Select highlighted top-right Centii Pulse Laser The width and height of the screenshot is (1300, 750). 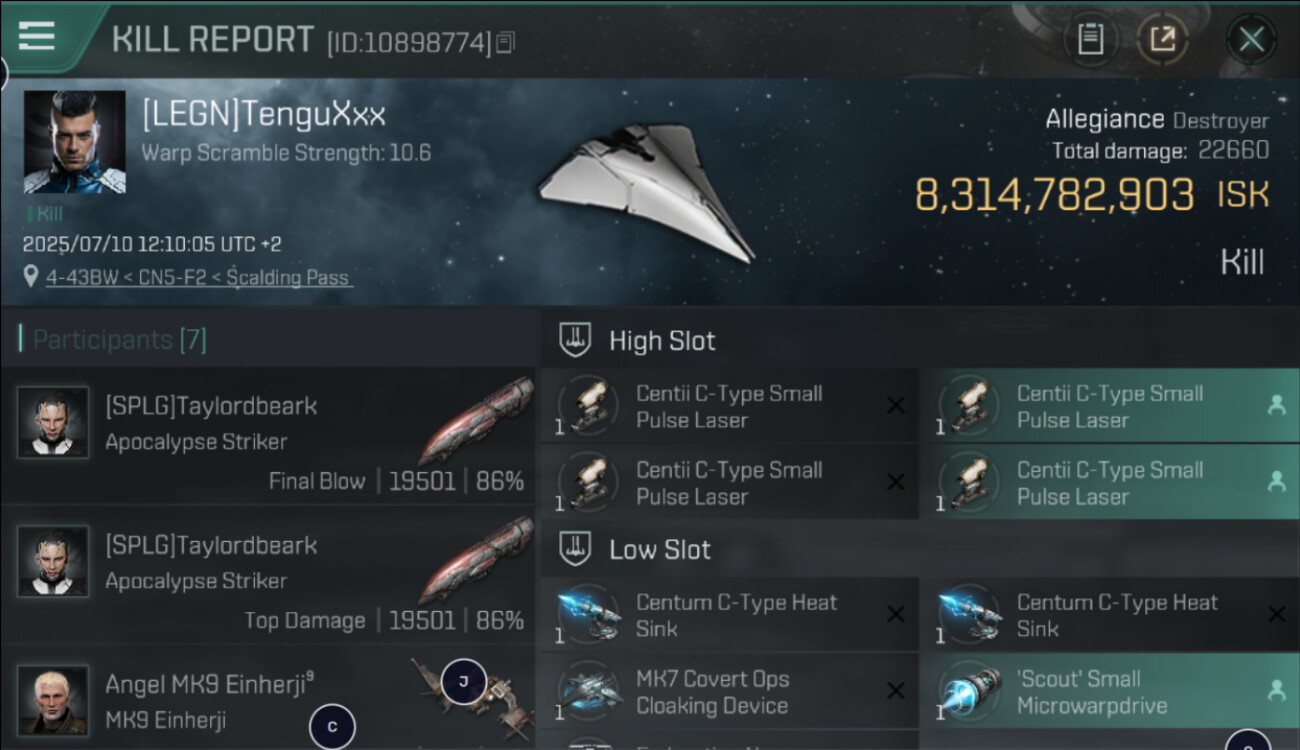tap(1109, 406)
